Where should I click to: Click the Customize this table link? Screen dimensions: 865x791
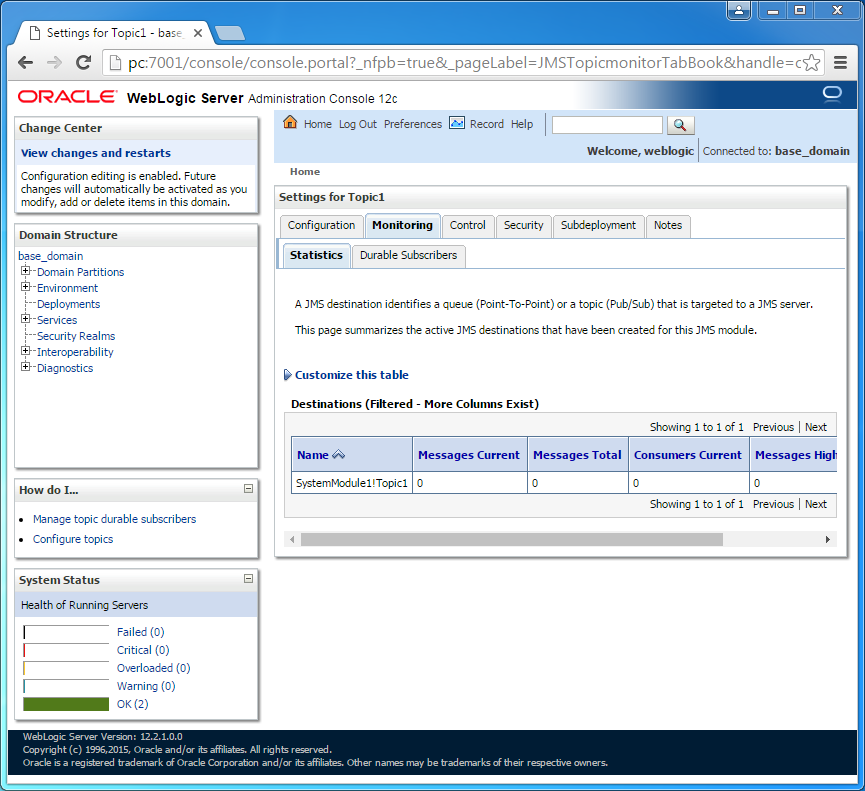[x=351, y=375]
